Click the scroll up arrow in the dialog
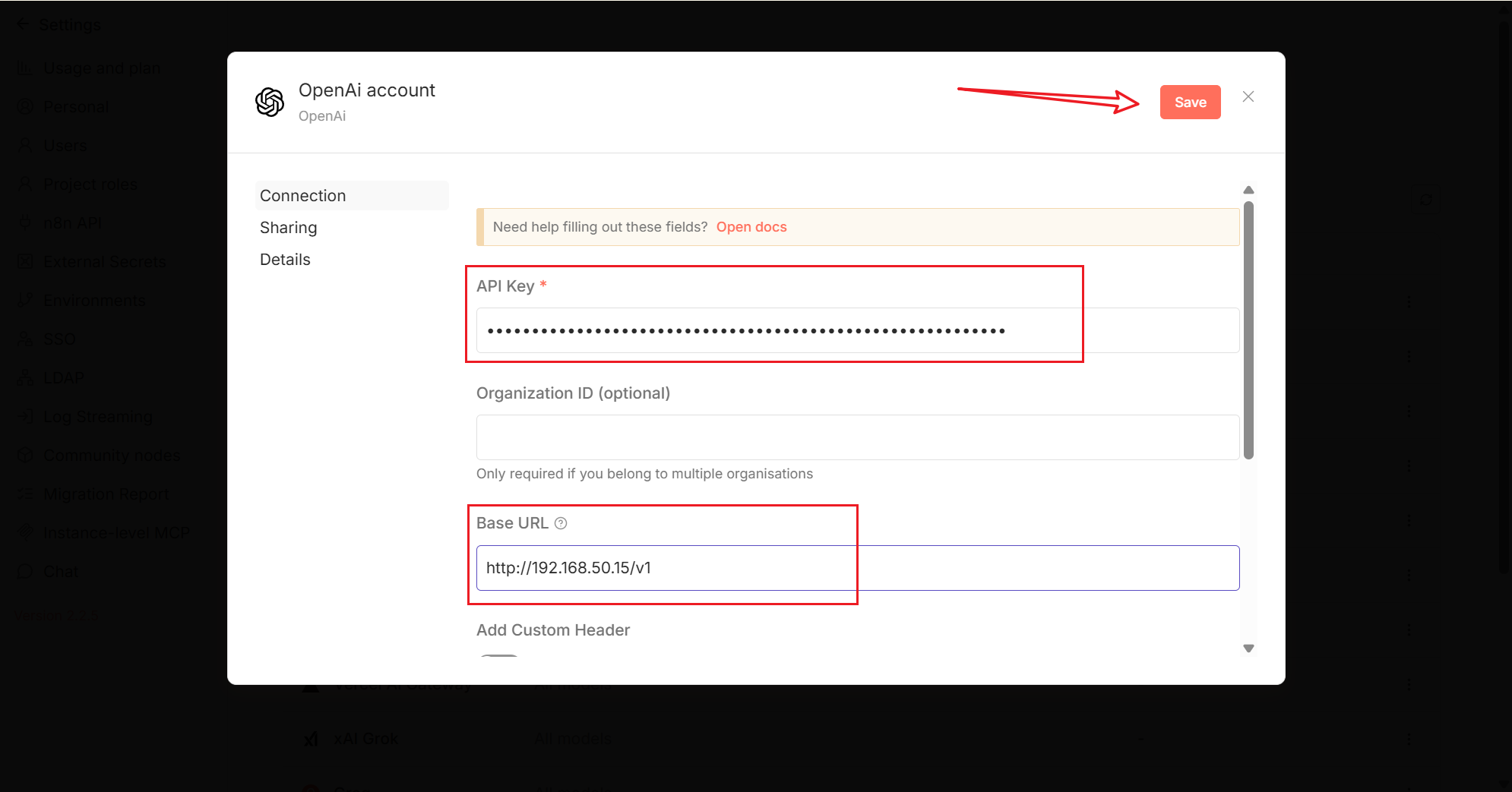1512x792 pixels. click(1248, 190)
